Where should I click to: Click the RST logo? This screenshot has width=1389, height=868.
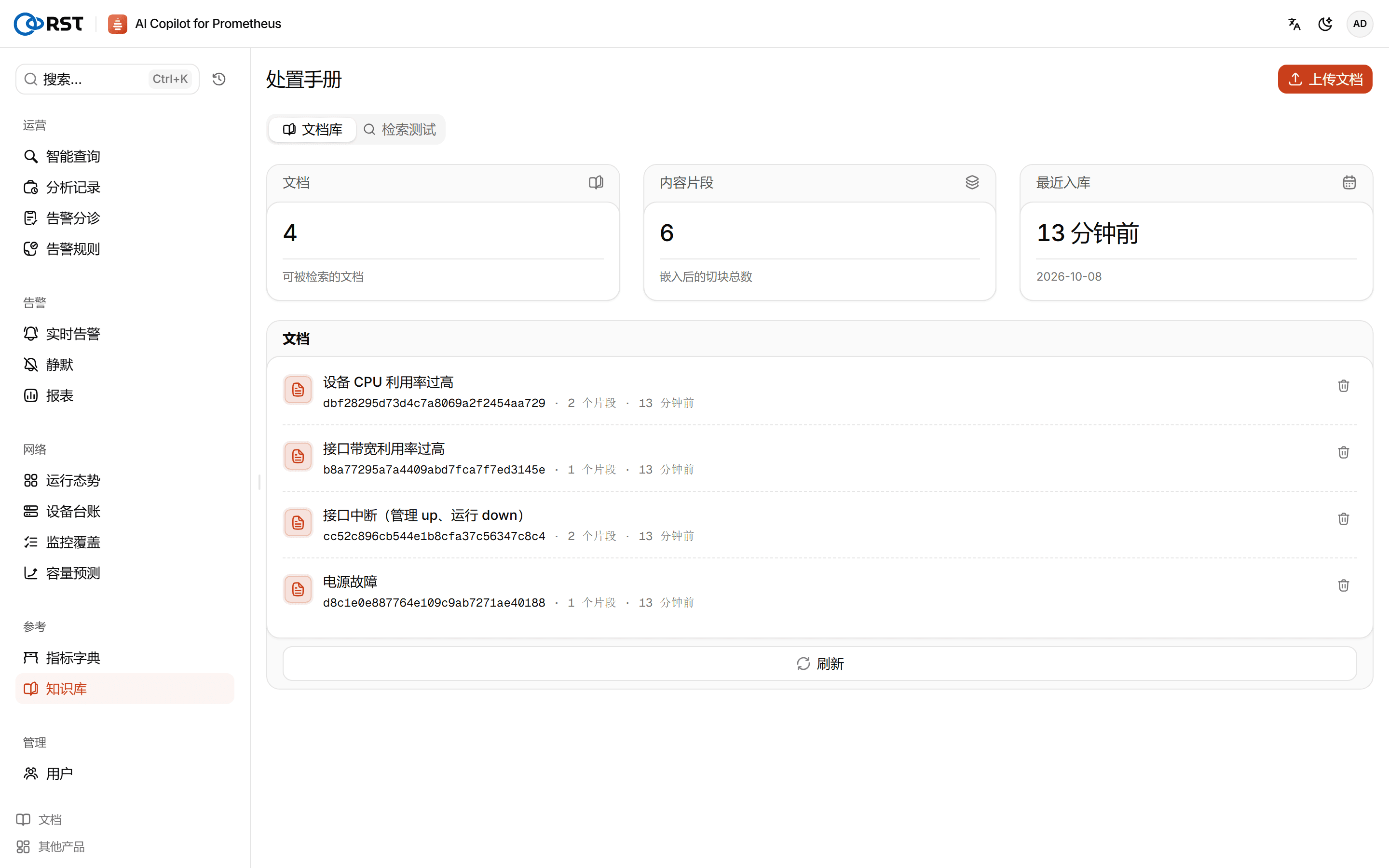(x=49, y=24)
